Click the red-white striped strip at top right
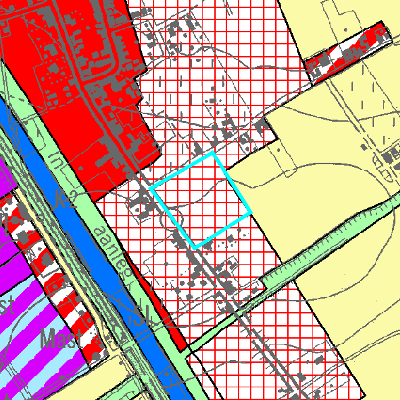This screenshot has height=400, width=400. (348, 52)
